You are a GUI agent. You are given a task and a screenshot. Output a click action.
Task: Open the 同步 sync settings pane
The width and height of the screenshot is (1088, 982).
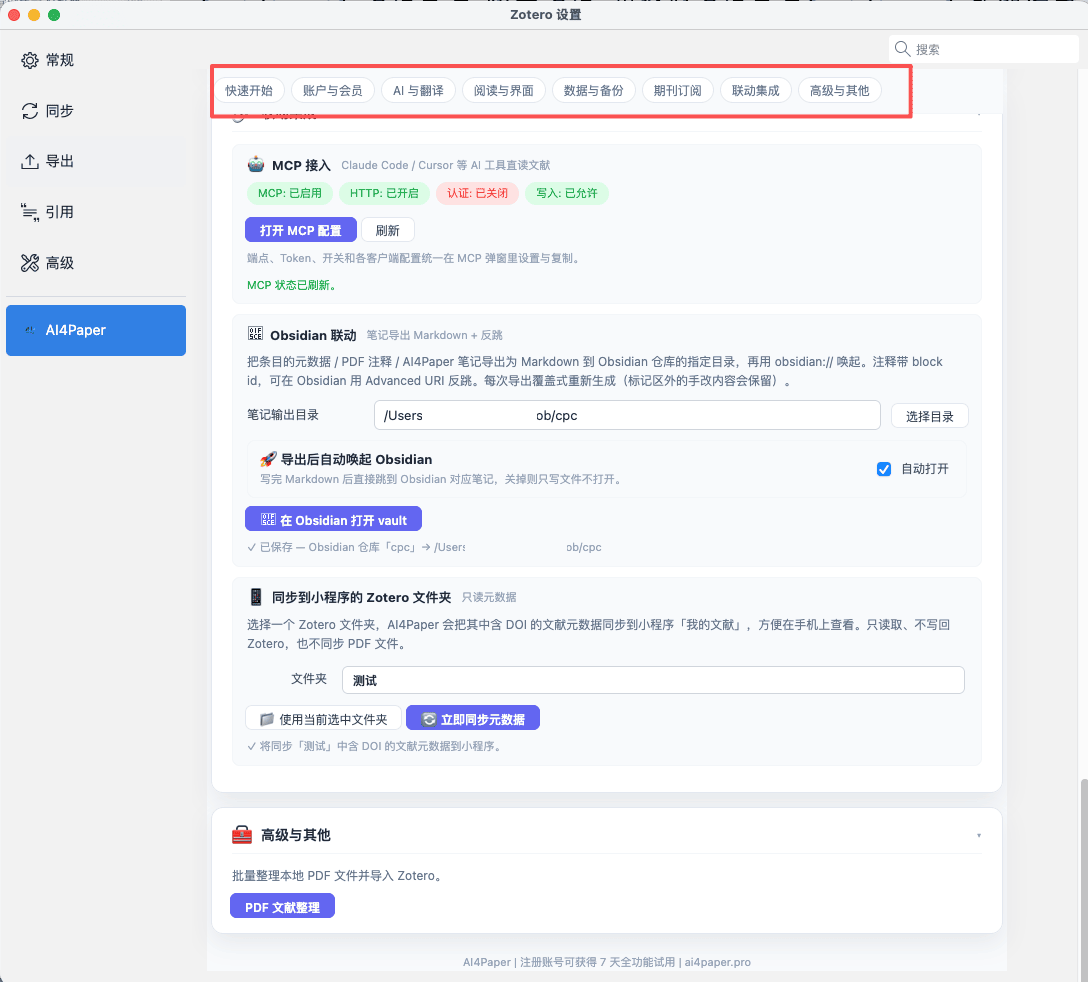click(96, 111)
